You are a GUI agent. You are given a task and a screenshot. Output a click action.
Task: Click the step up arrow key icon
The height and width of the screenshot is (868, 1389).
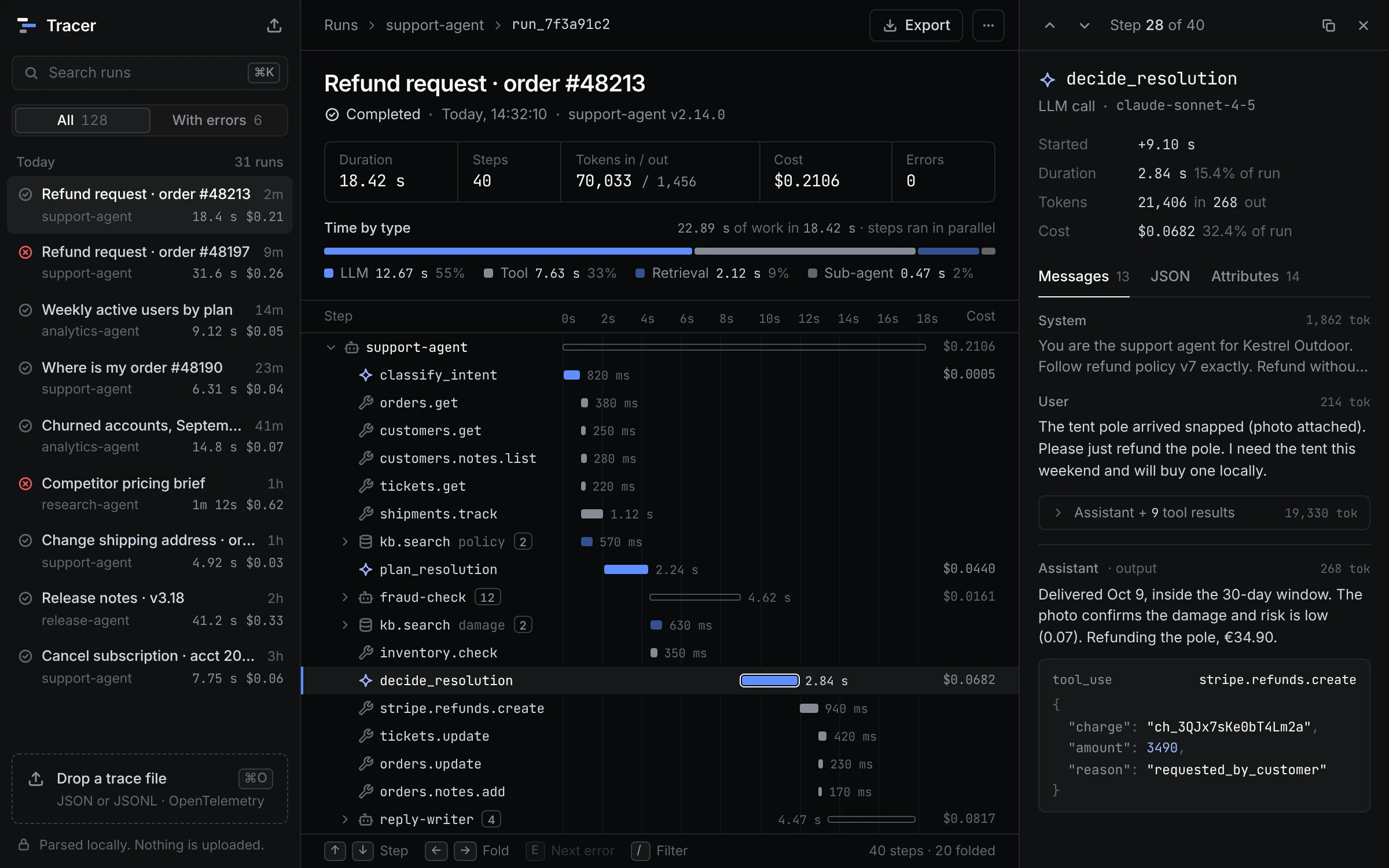pos(335,851)
